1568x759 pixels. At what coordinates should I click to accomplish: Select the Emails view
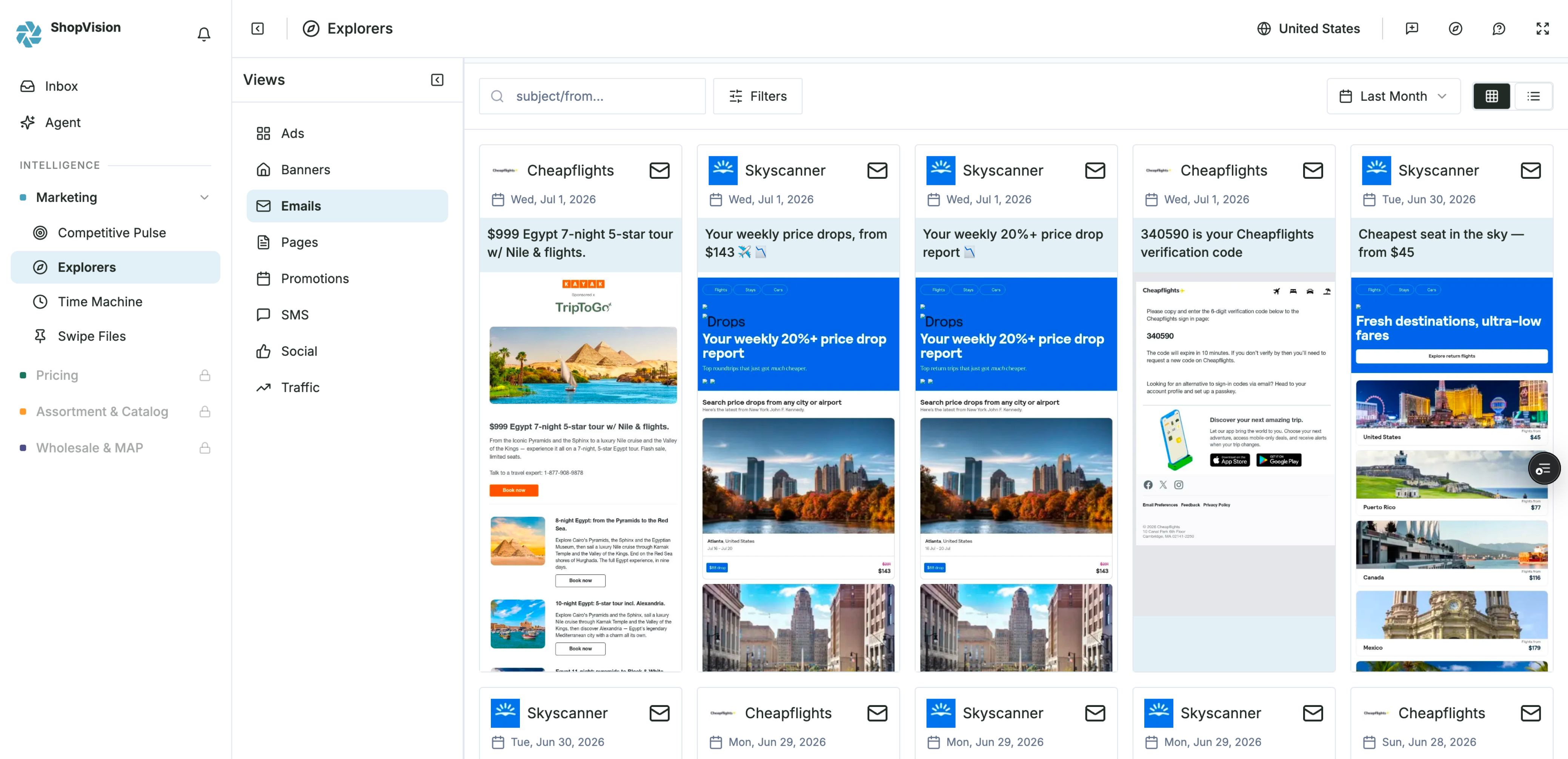click(x=347, y=206)
